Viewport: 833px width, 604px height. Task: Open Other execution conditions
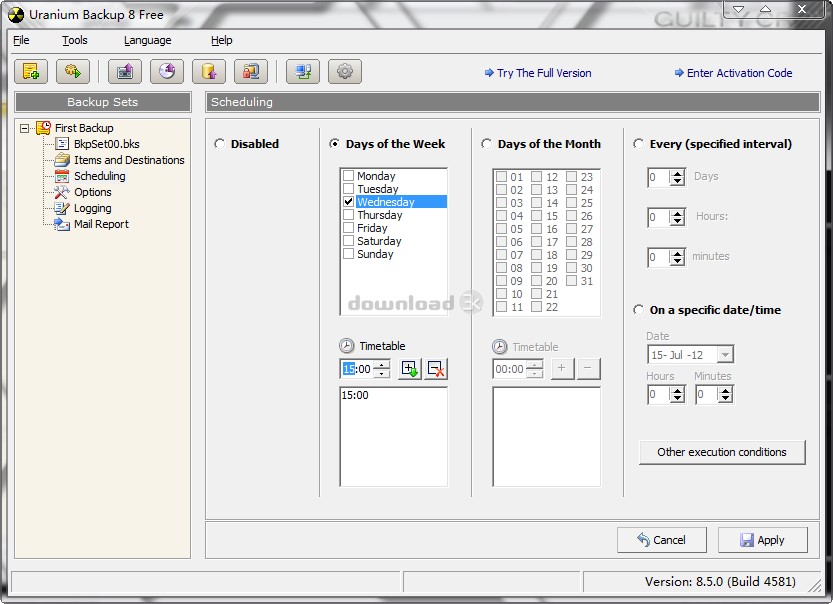point(722,452)
